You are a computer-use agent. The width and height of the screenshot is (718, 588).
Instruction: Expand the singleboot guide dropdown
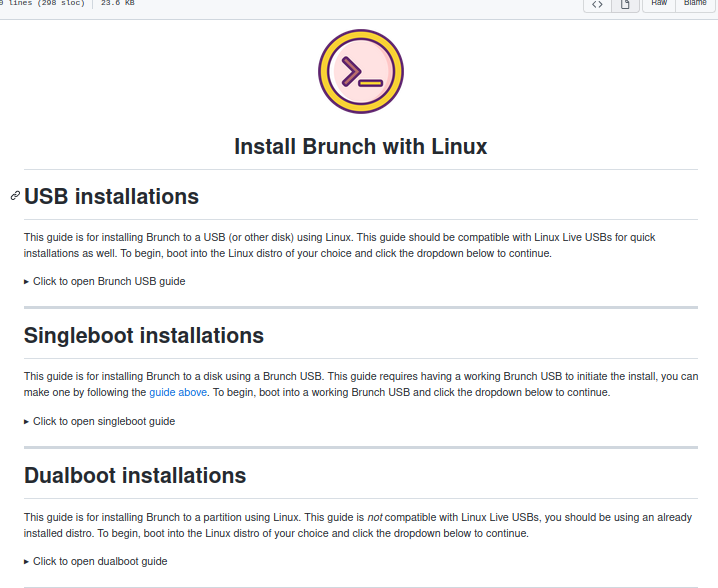point(99,421)
